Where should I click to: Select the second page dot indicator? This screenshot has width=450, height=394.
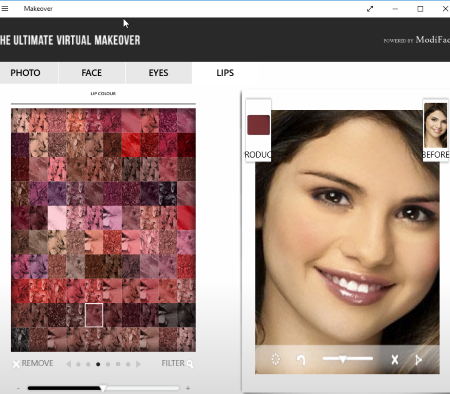[x=88, y=364]
